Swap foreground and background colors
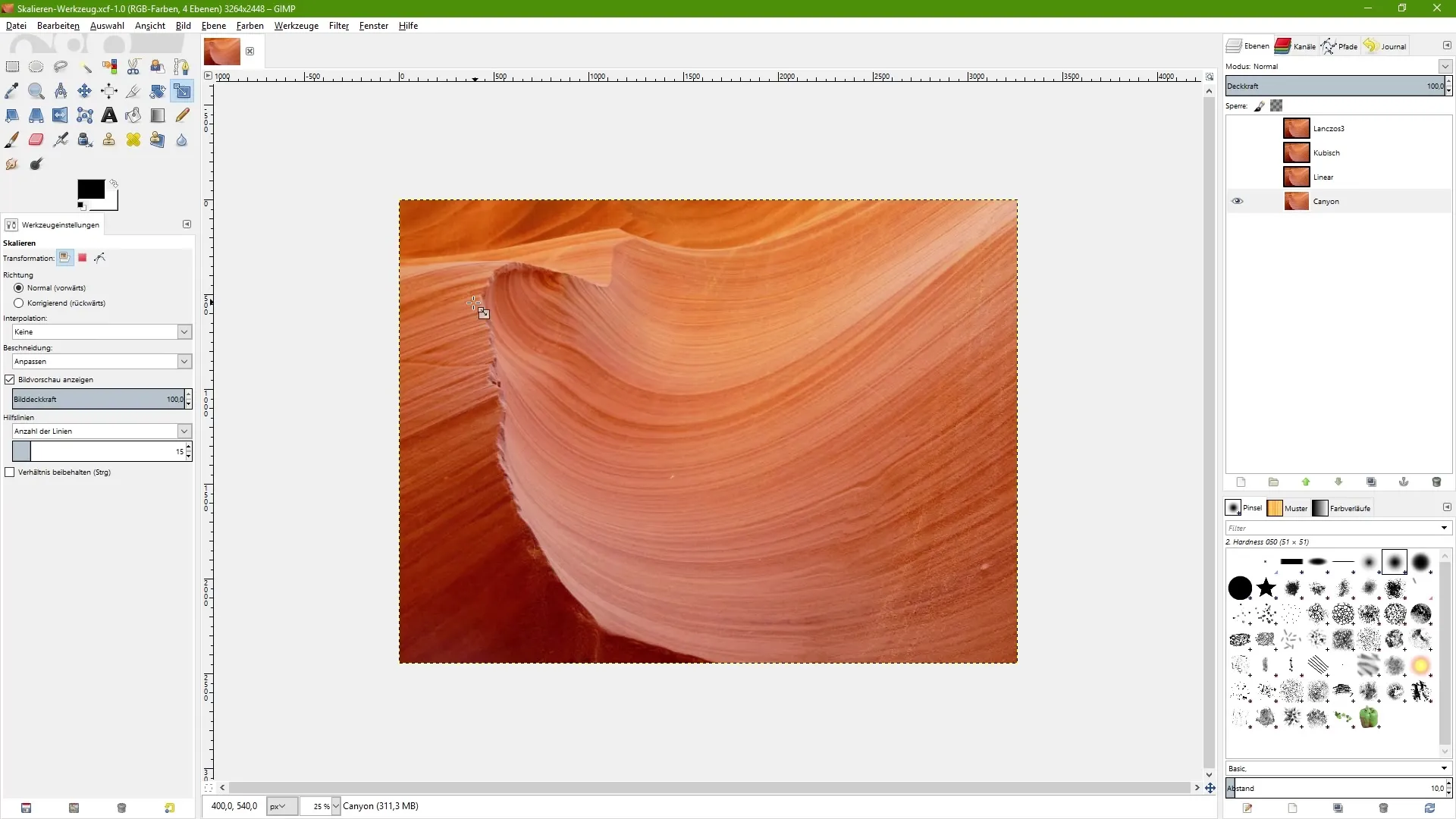The image size is (1456, 819). click(114, 184)
